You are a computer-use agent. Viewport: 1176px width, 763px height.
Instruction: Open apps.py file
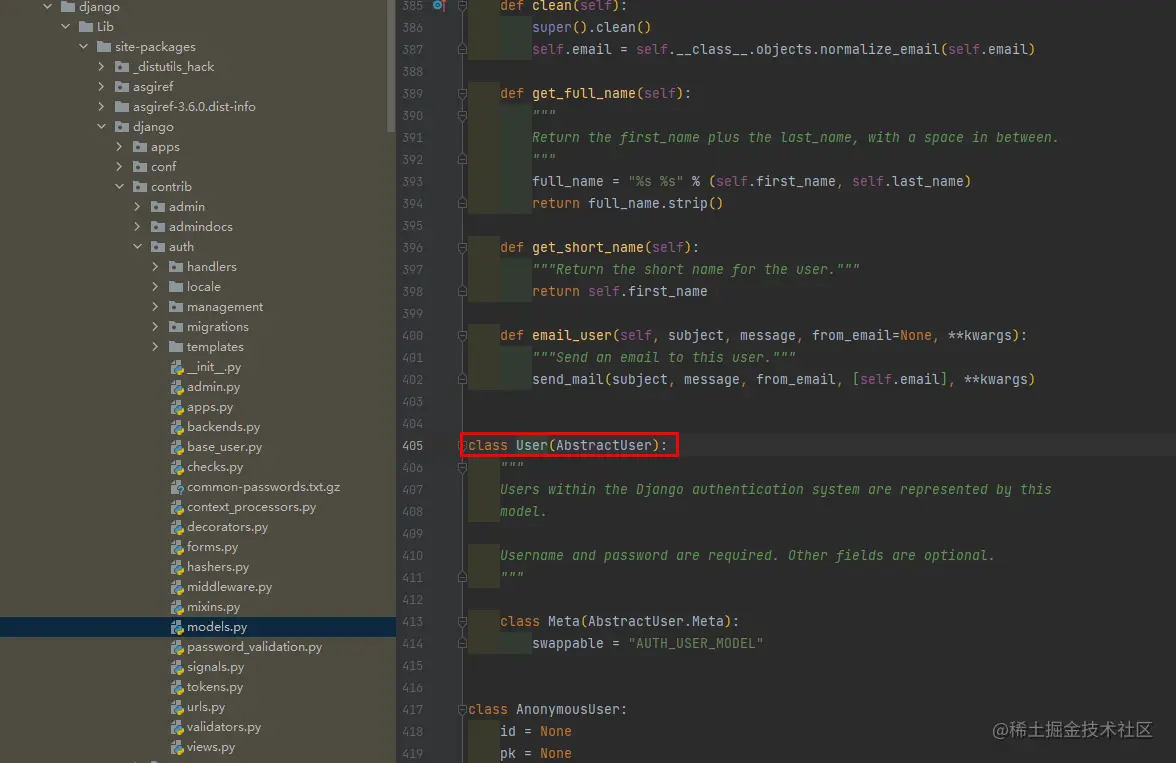210,407
